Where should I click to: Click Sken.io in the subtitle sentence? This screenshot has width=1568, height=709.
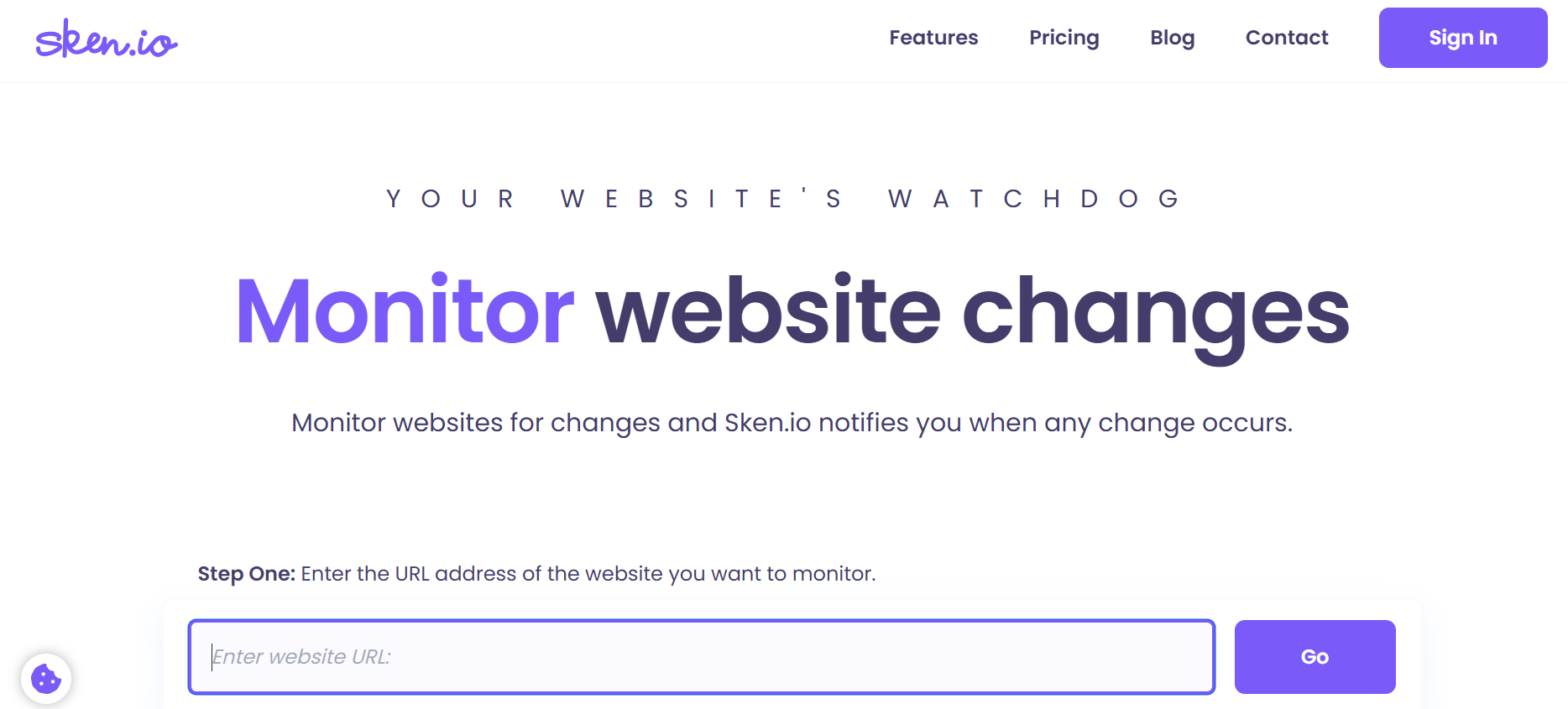coord(767,422)
